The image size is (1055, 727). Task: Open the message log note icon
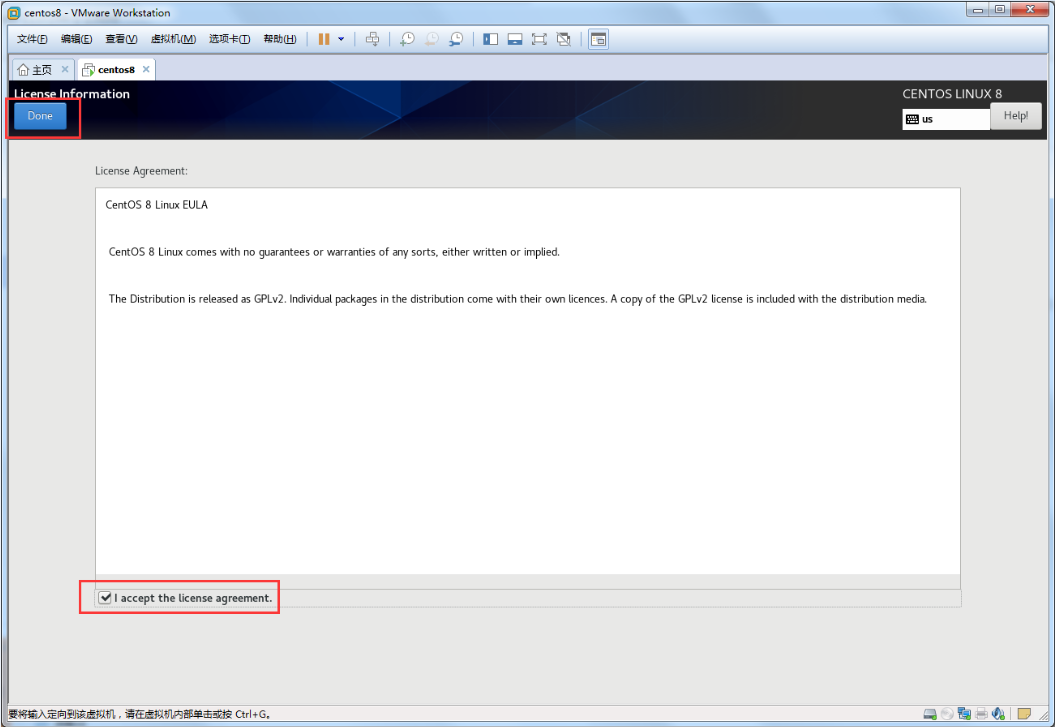[1024, 713]
